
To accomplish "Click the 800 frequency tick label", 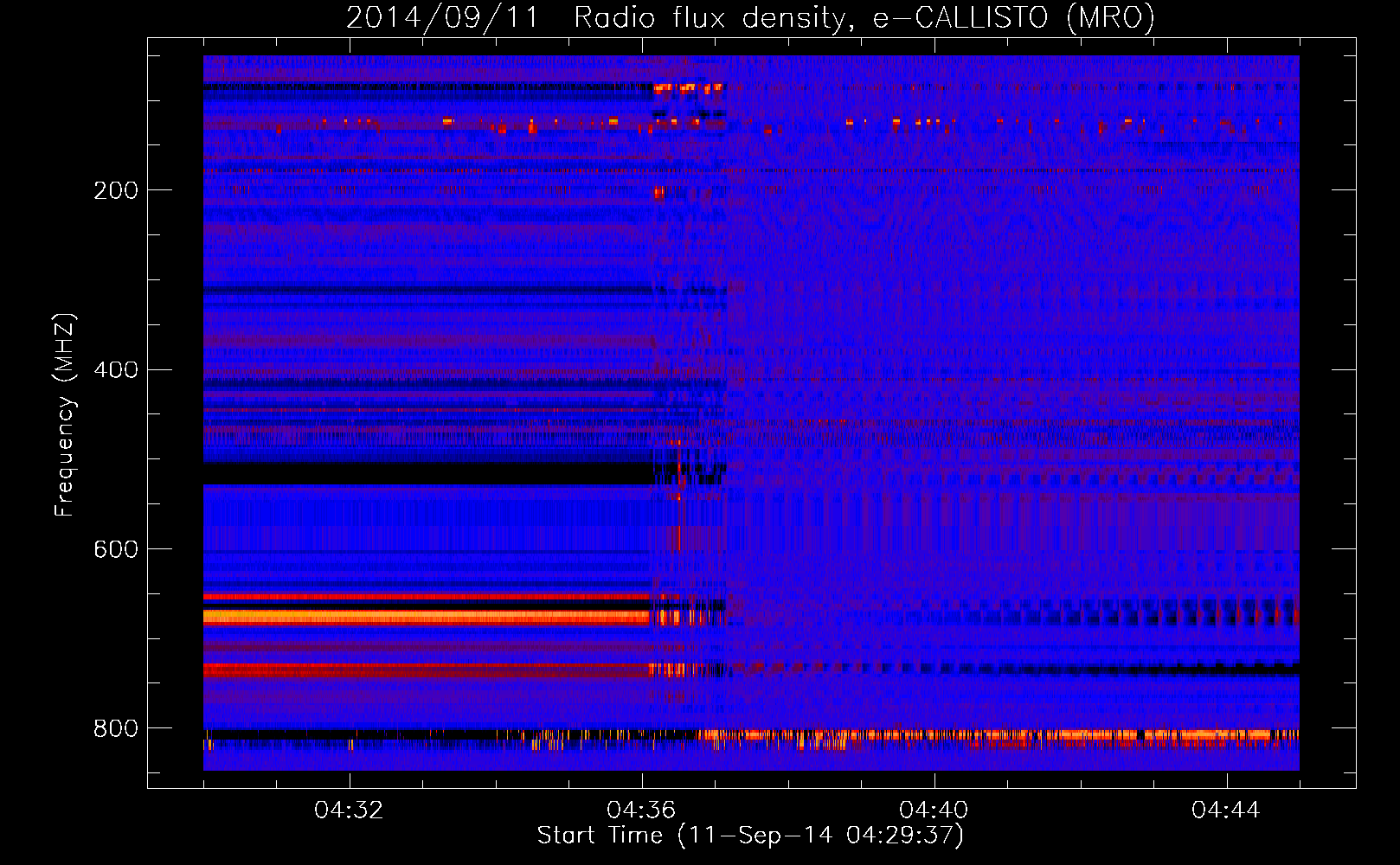I will coord(116,728).
